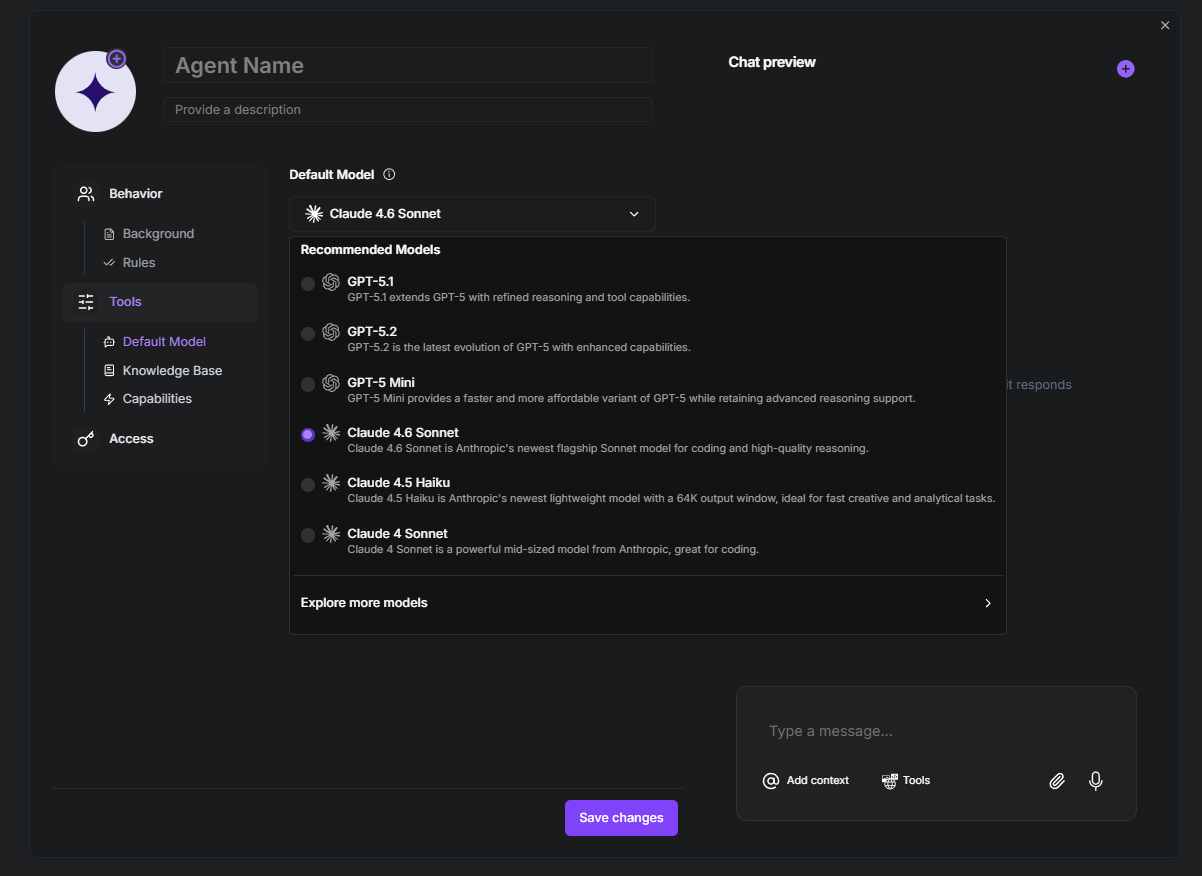This screenshot has width=1202, height=876.
Task: Click the Anthropic logo beside Claude 4.5 Haiku
Action: (331, 484)
